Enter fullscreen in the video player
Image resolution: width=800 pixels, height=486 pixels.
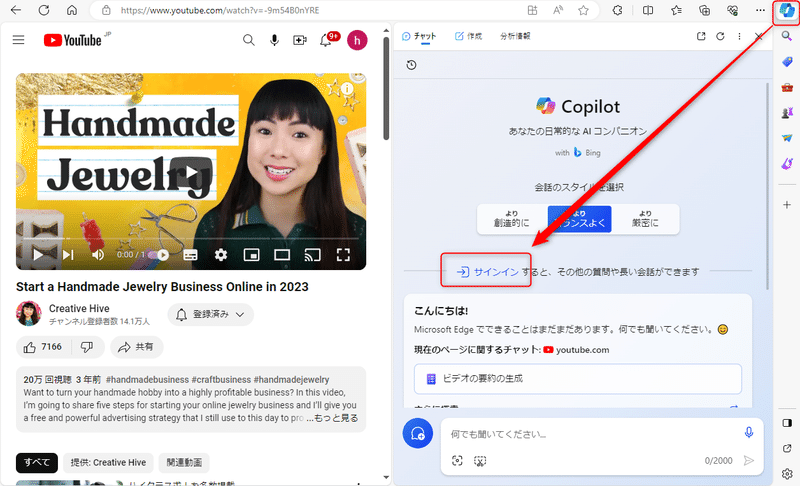click(x=343, y=254)
